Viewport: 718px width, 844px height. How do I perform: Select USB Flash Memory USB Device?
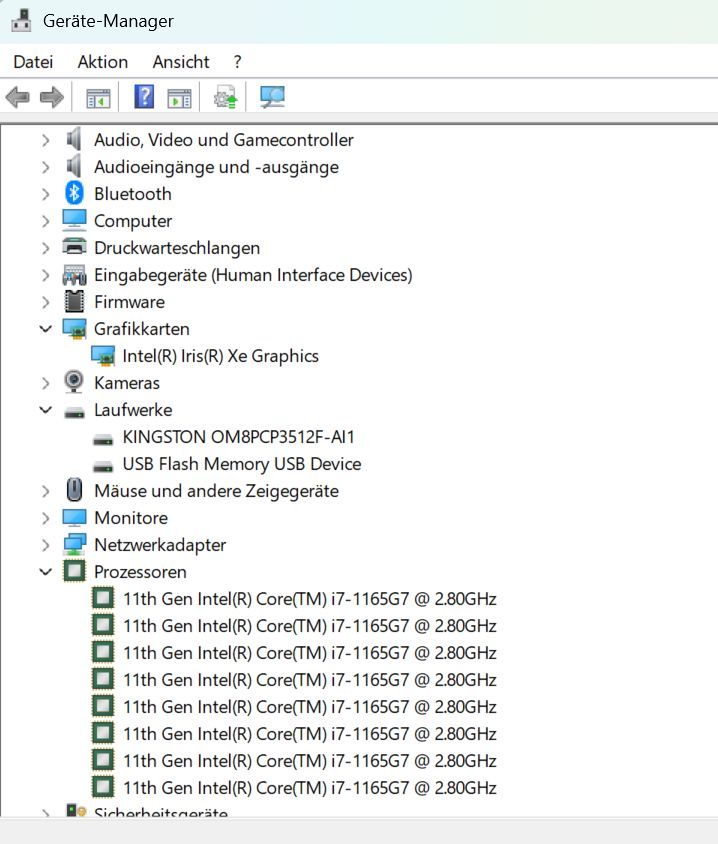tap(241, 464)
